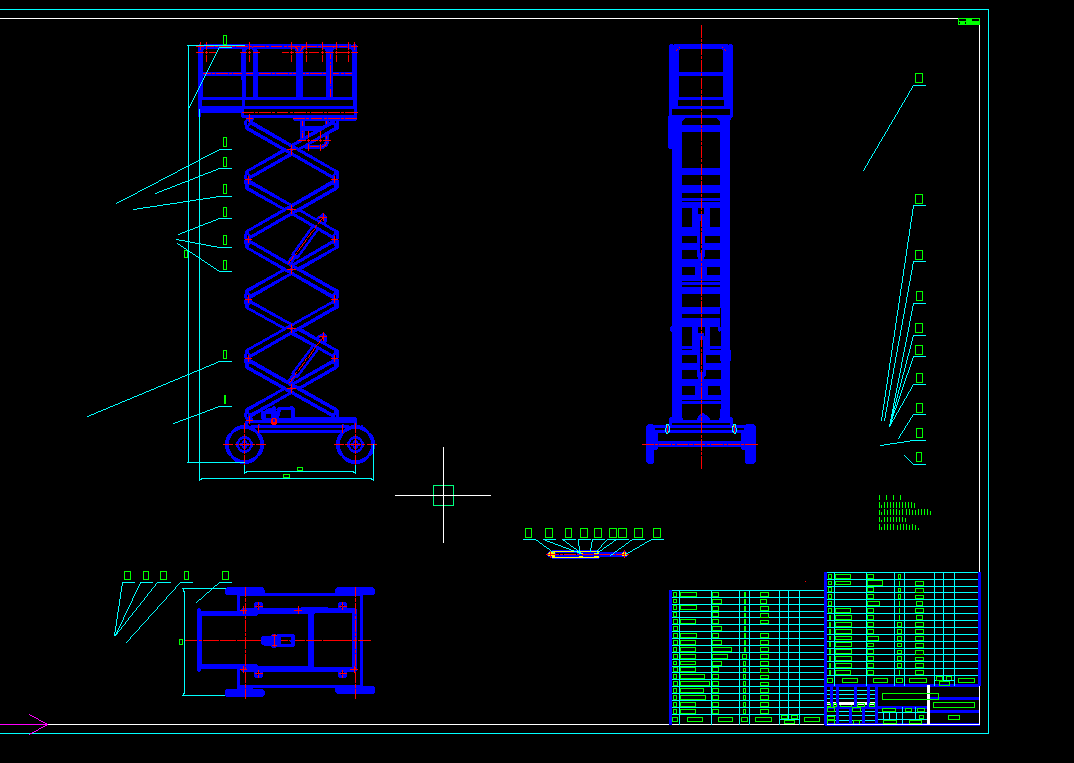This screenshot has height=763, width=1074.
Task: Select the bracket hanging under the platform deck
Action: click(x=316, y=134)
